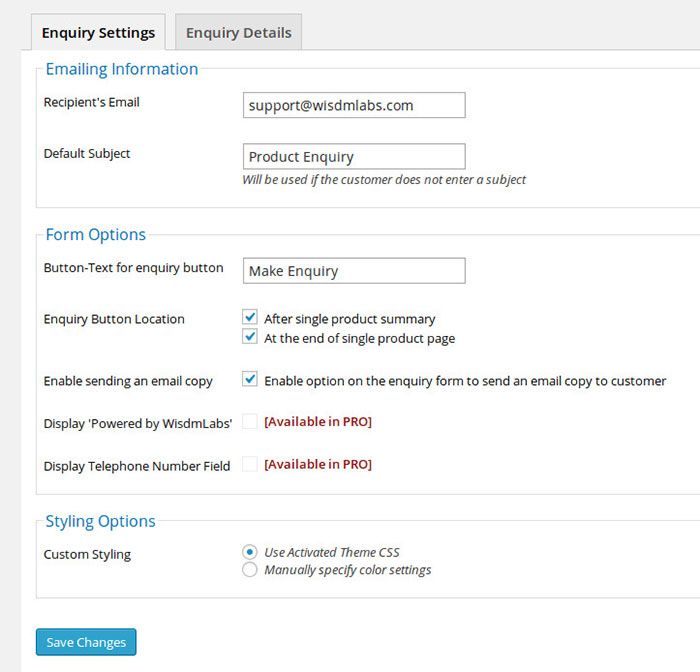Screen dimensions: 700x672
Task: Click the Default Subject label
Action: click(x=87, y=154)
